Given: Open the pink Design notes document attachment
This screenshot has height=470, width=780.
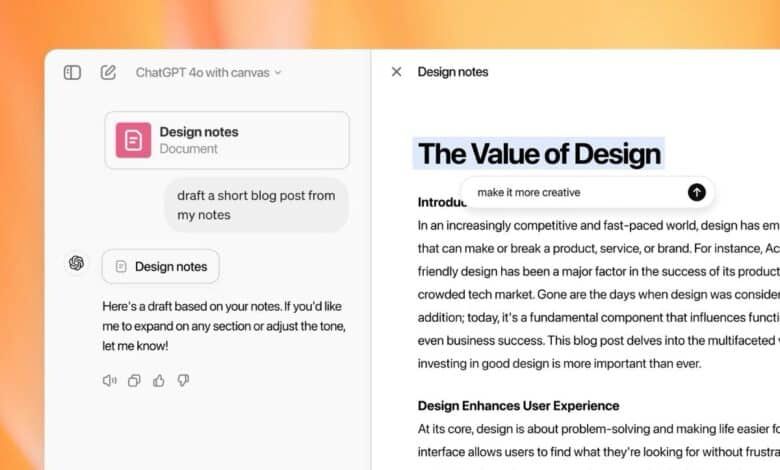Looking at the screenshot, I should point(227,140).
